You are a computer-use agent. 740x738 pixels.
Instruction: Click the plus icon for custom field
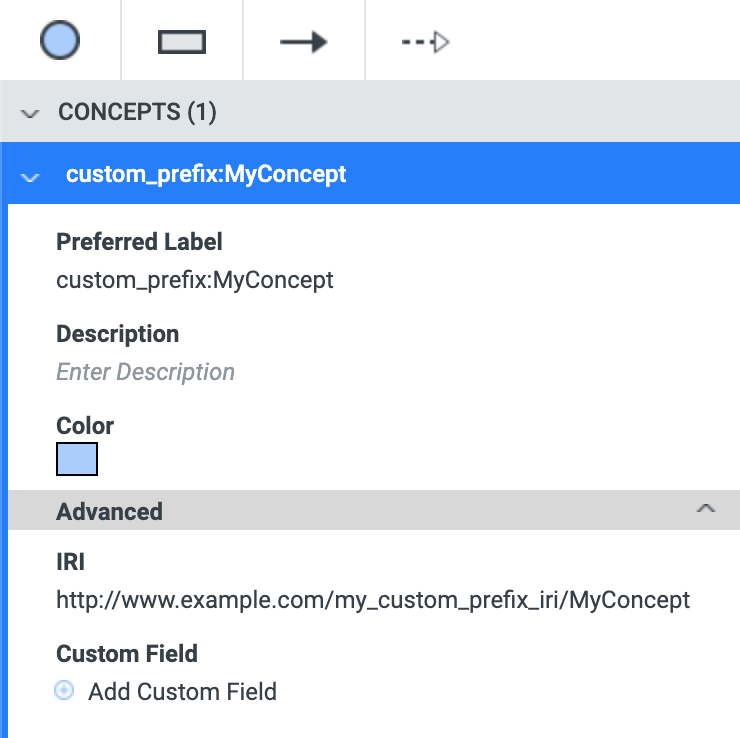(x=64, y=690)
